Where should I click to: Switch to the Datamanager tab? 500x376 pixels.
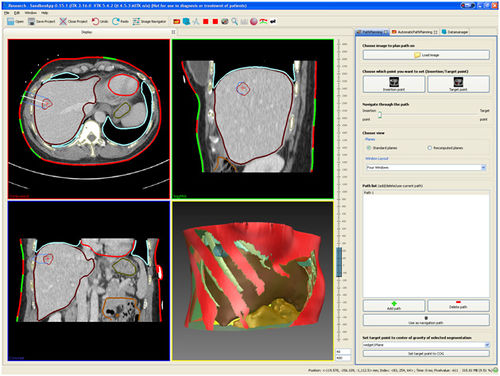pyautogui.click(x=455, y=32)
